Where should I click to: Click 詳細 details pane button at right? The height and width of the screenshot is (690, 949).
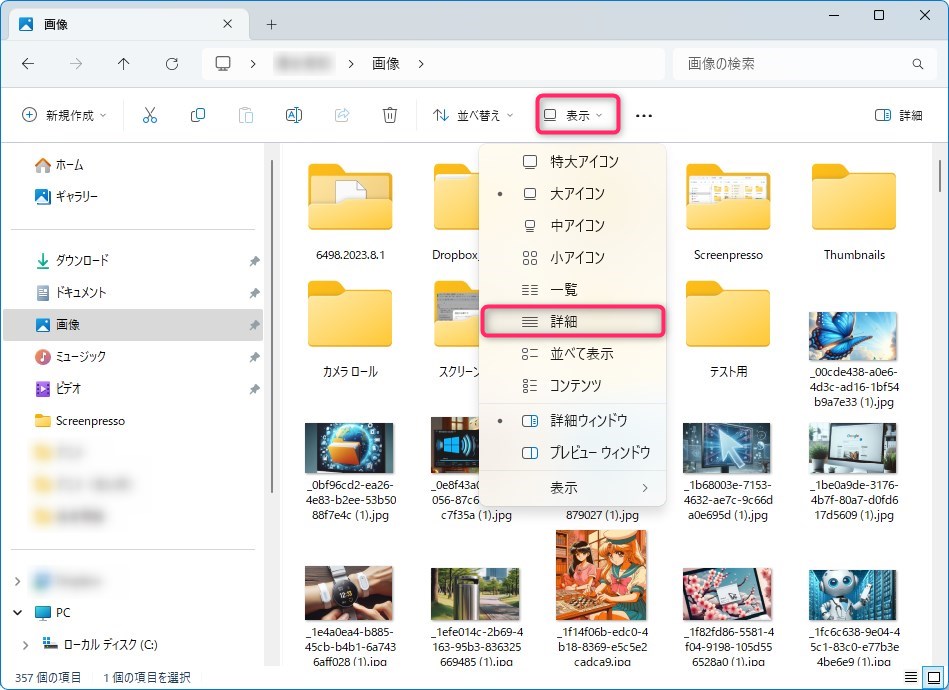pos(898,115)
